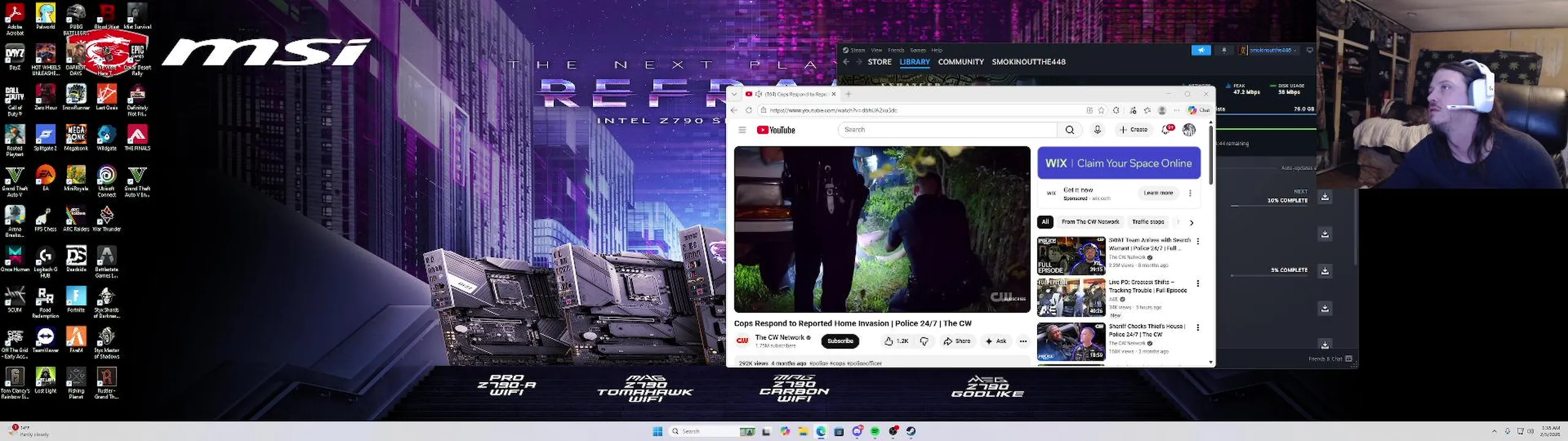Image resolution: width=1568 pixels, height=441 pixels.
Task: Switch to Steam COMMUNITY tab
Action: pos(960,62)
